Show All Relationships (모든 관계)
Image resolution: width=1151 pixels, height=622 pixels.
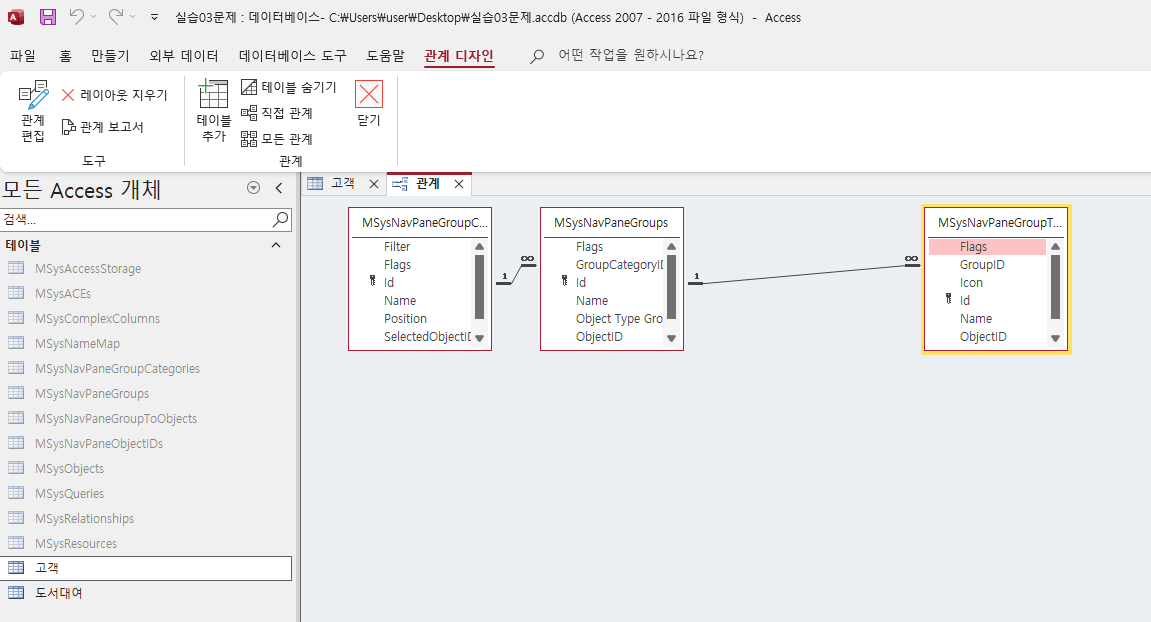(277, 139)
